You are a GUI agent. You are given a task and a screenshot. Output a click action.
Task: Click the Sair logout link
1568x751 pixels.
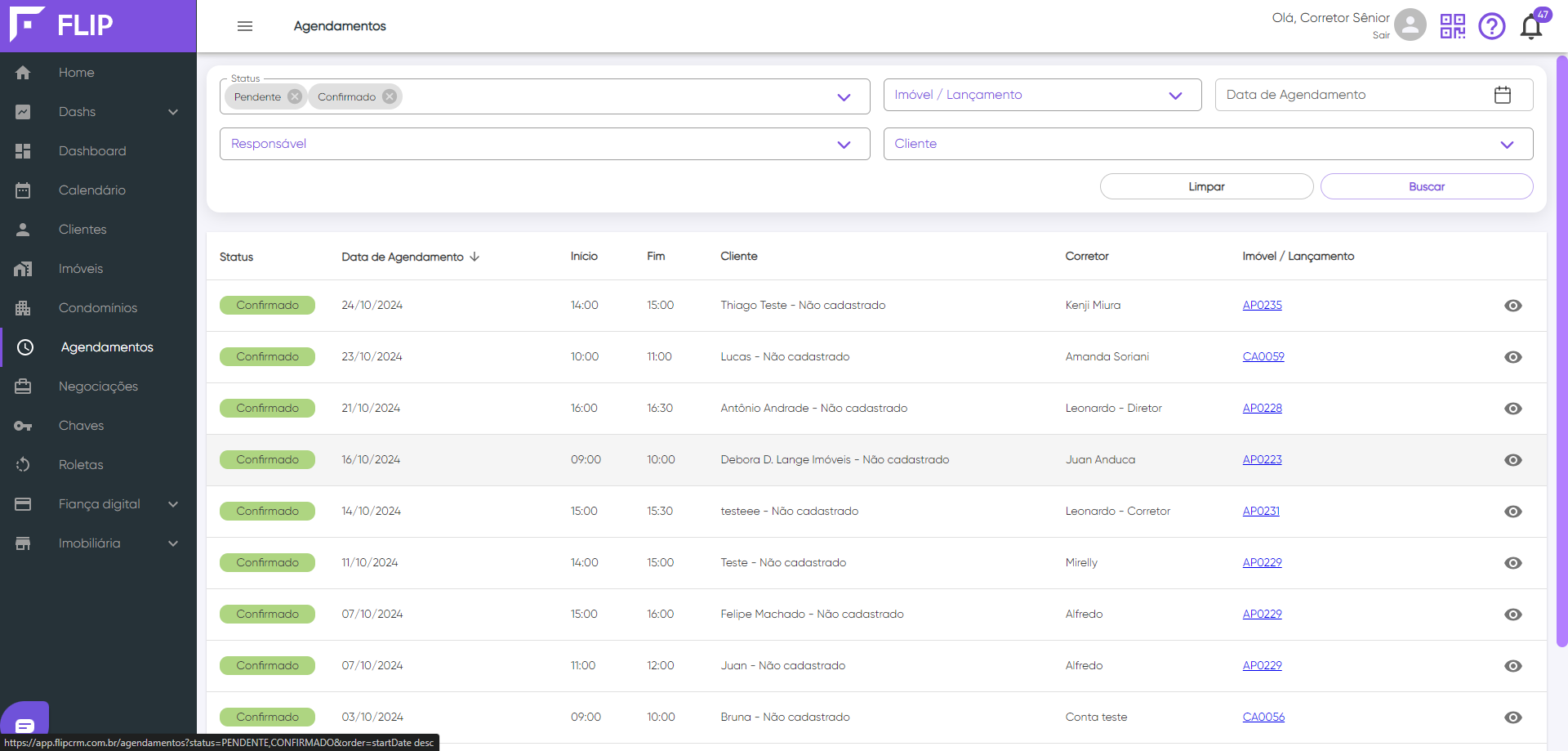pos(1381,35)
